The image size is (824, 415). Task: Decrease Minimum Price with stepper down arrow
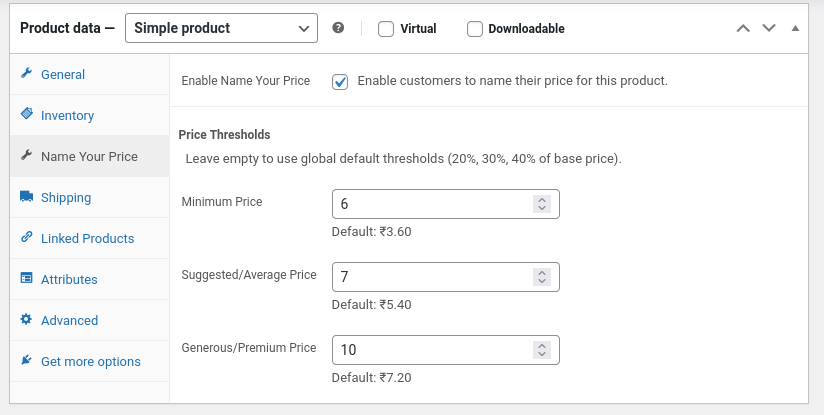(x=542, y=208)
